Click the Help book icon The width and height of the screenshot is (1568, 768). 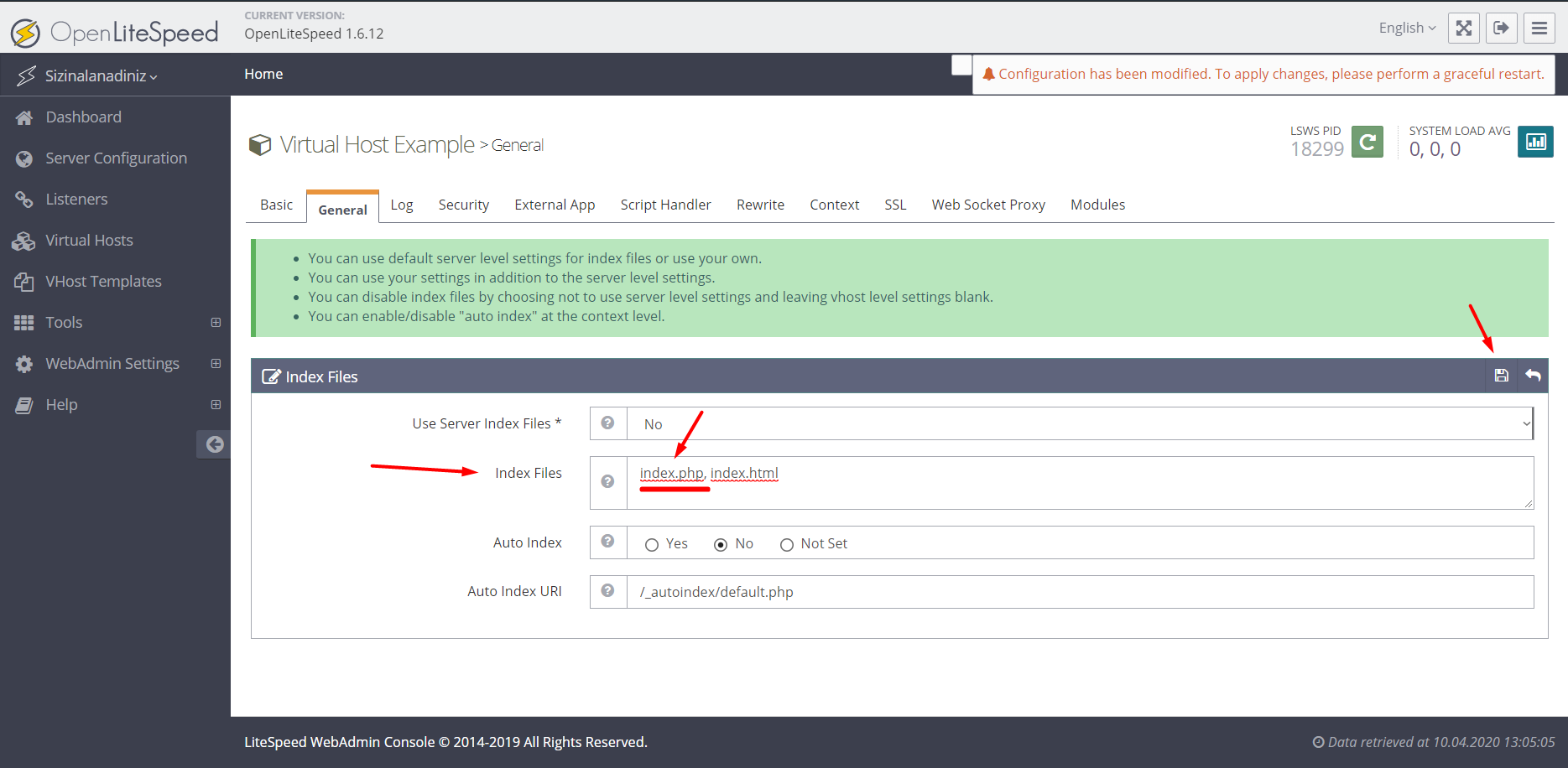tap(24, 405)
